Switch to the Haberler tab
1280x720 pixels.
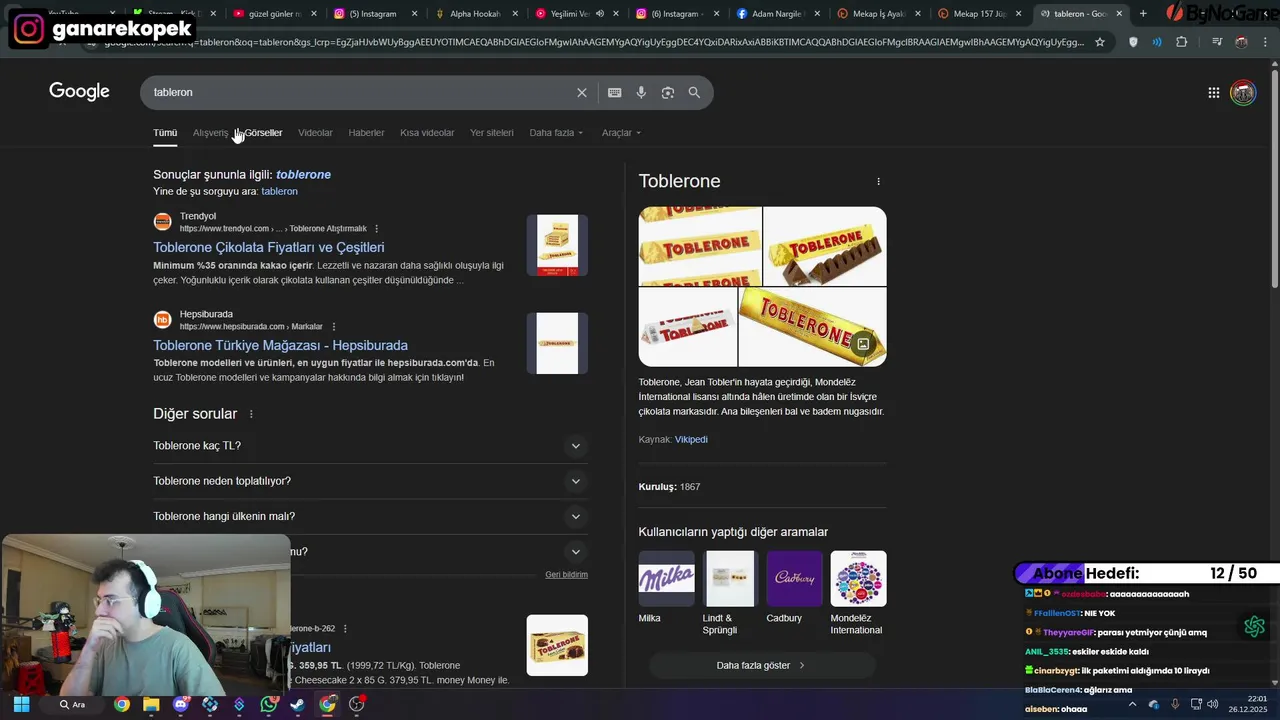tap(366, 133)
